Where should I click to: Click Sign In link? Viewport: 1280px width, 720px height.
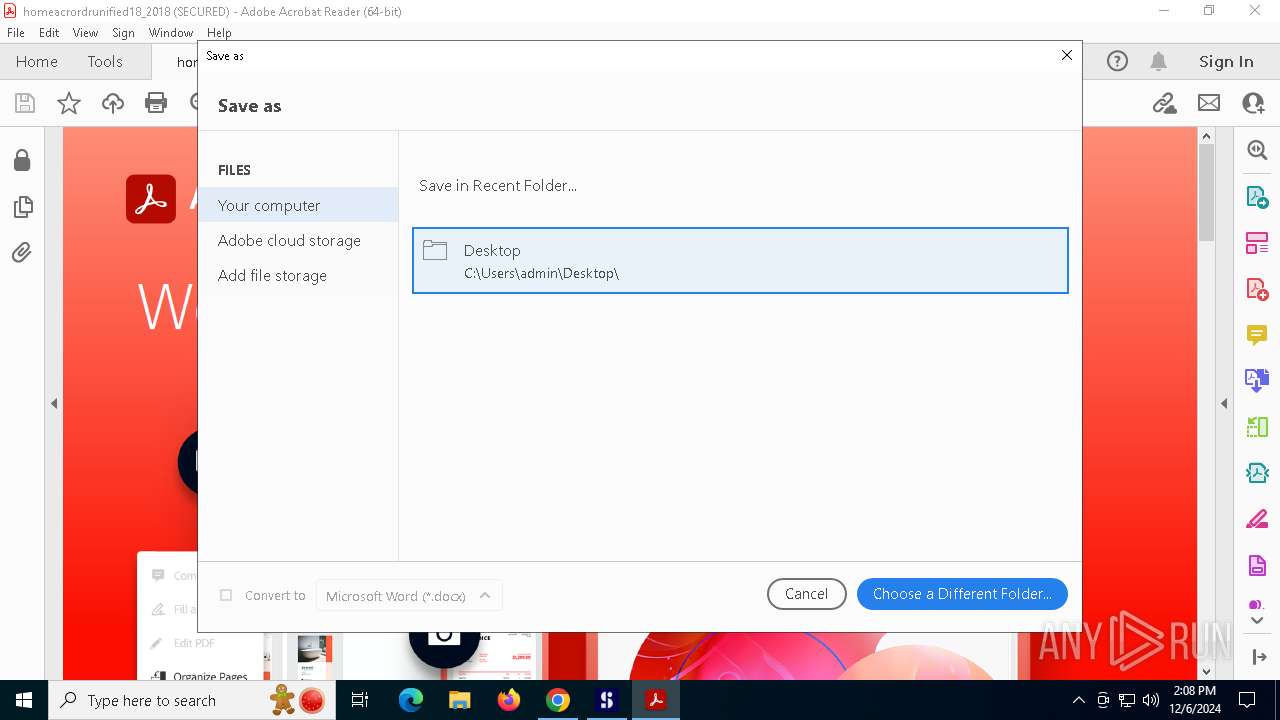(1226, 61)
